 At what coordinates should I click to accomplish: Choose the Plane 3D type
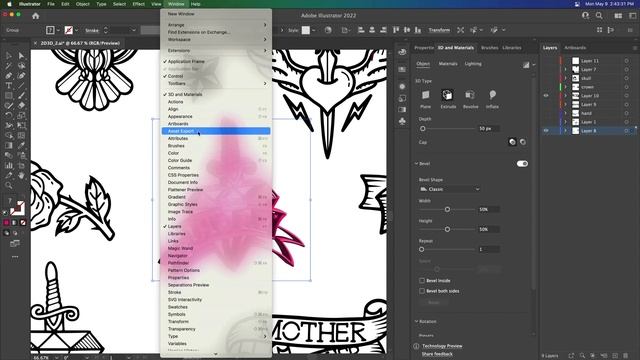[425, 95]
